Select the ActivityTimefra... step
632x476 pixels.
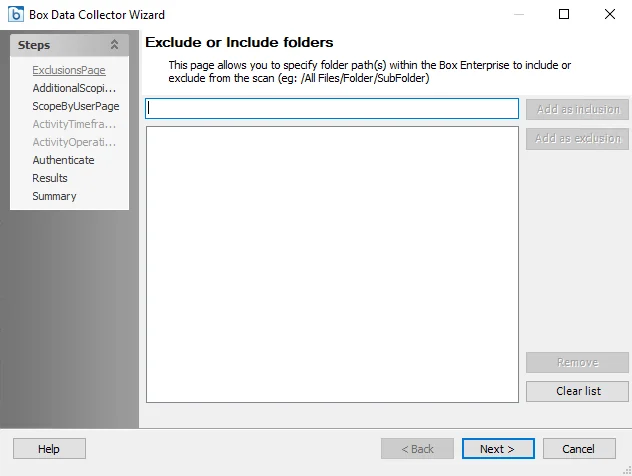(74, 124)
